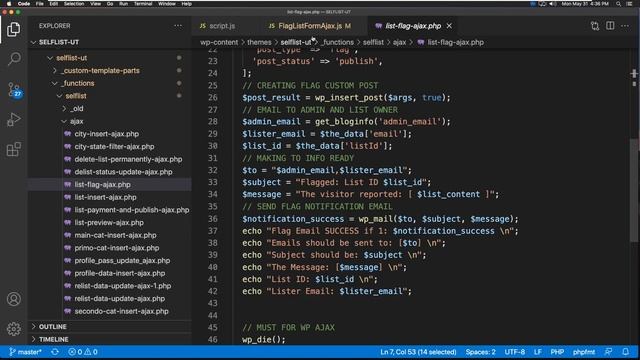Split the editor to the right
The height and width of the screenshot is (360, 640).
610,26
